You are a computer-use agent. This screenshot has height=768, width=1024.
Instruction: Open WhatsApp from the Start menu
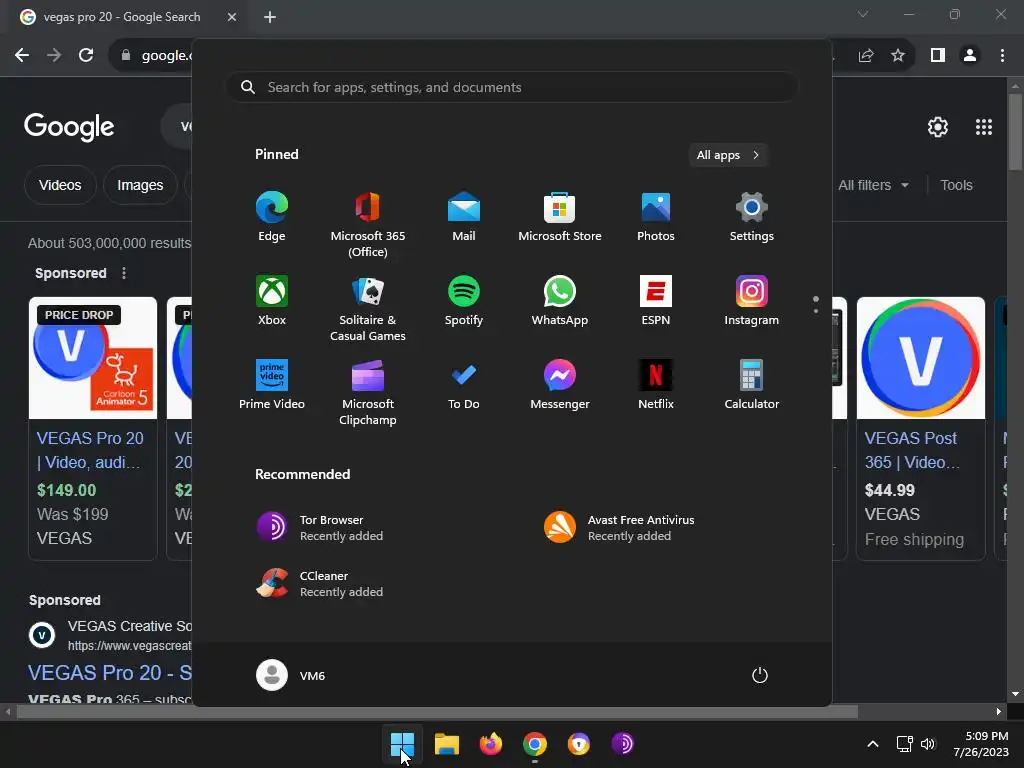(x=560, y=300)
